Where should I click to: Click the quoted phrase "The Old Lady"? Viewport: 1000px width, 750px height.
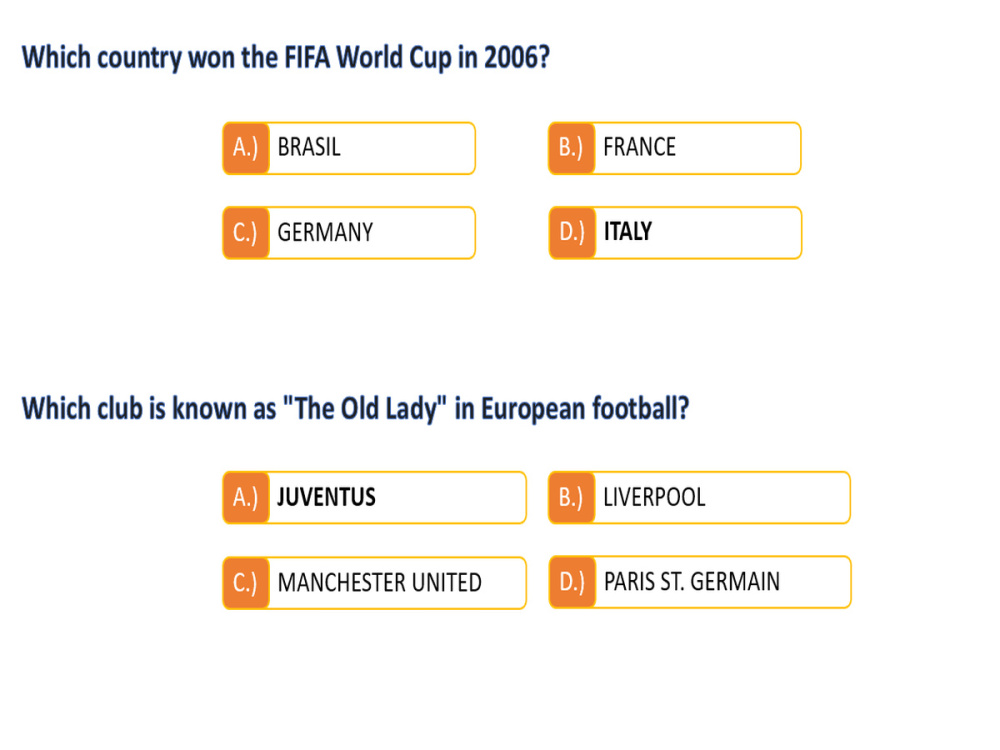click(x=364, y=408)
